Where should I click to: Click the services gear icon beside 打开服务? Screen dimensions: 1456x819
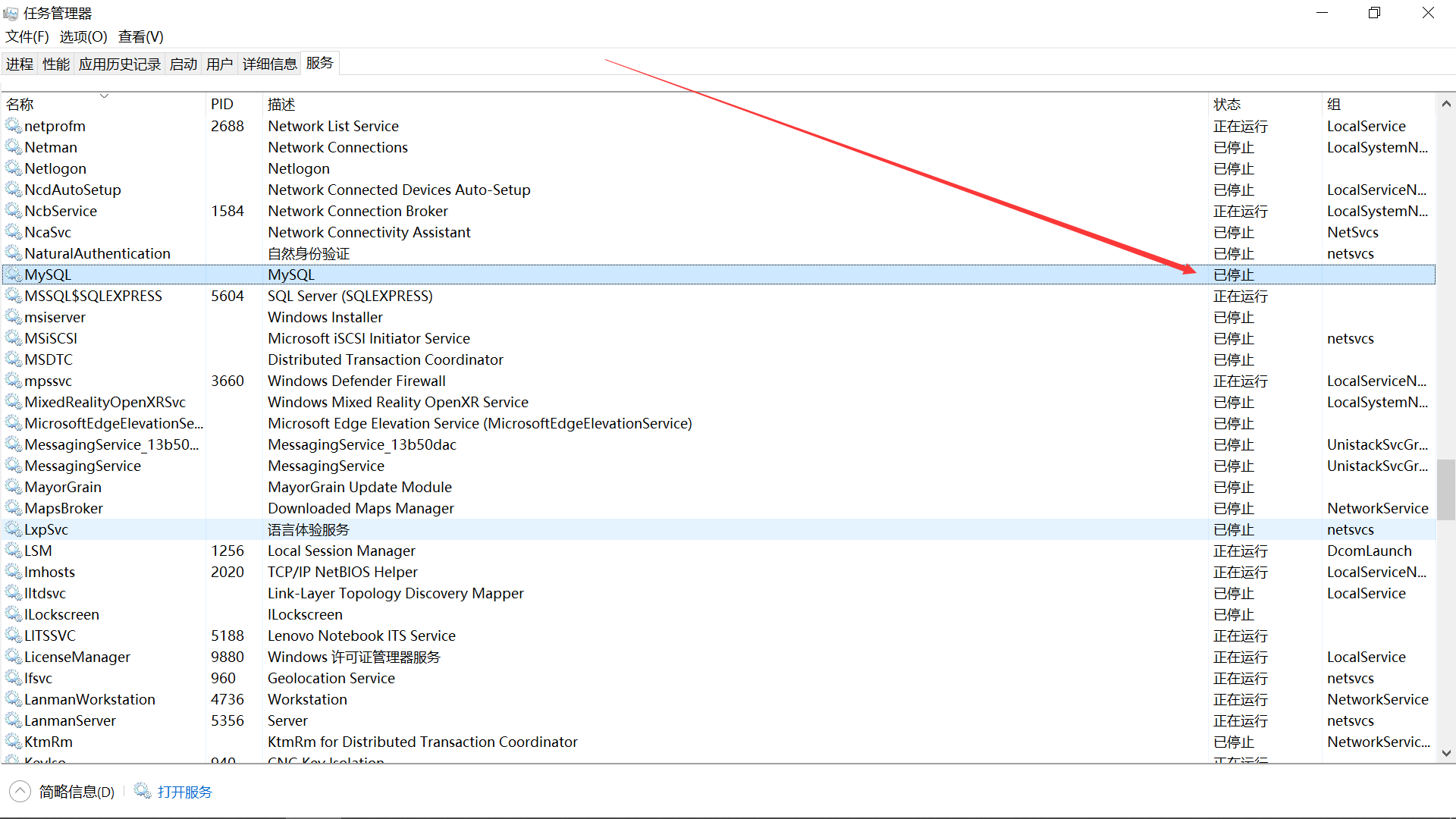pos(143,791)
